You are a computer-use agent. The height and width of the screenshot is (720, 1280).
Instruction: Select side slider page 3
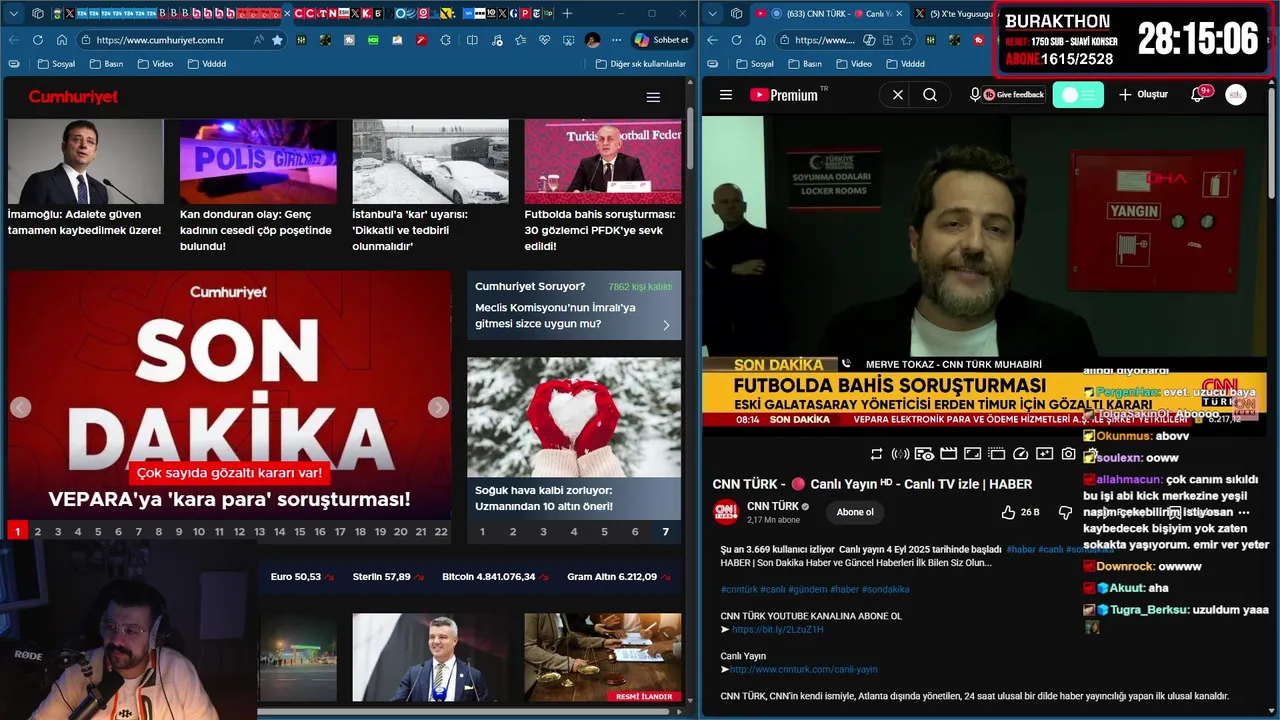pyautogui.click(x=543, y=531)
